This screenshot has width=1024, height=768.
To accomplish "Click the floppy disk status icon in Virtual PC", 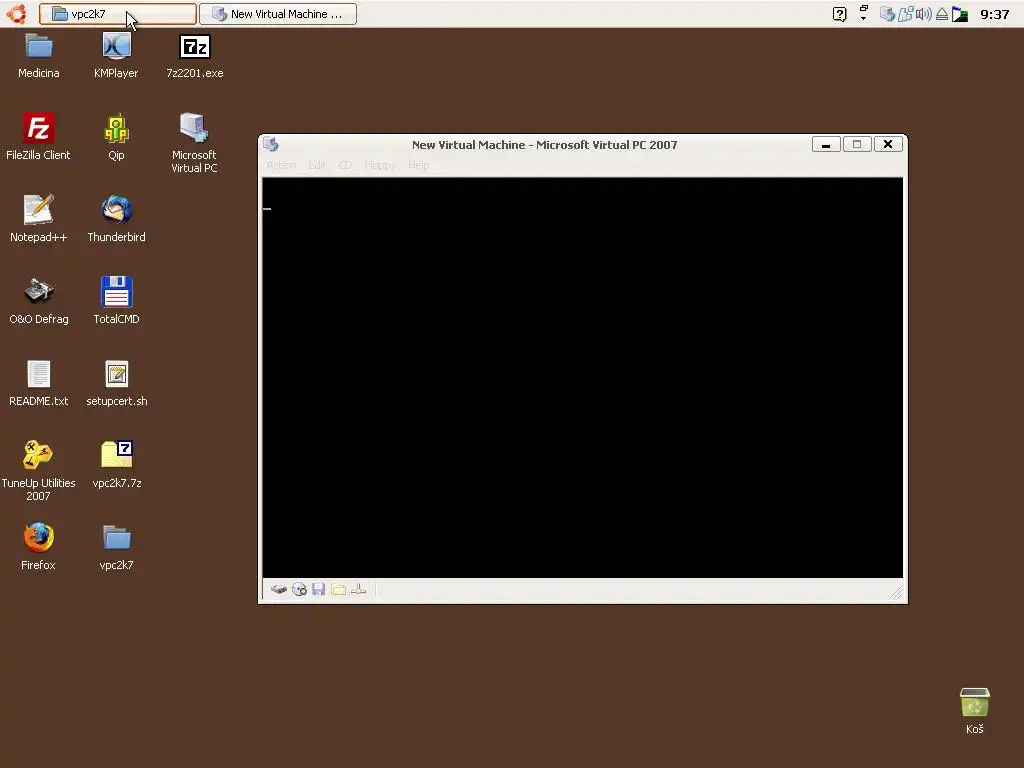I will (x=319, y=590).
